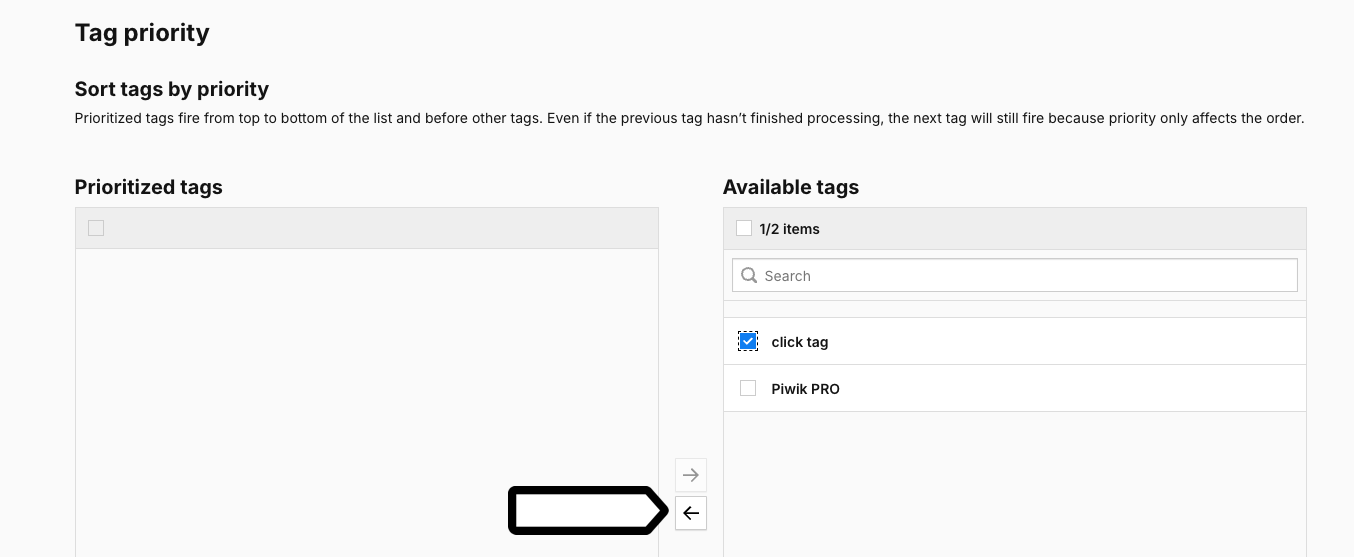This screenshot has height=557, width=1354.
Task: Click the black tooltip callout beside the arrow
Action: [x=588, y=511]
